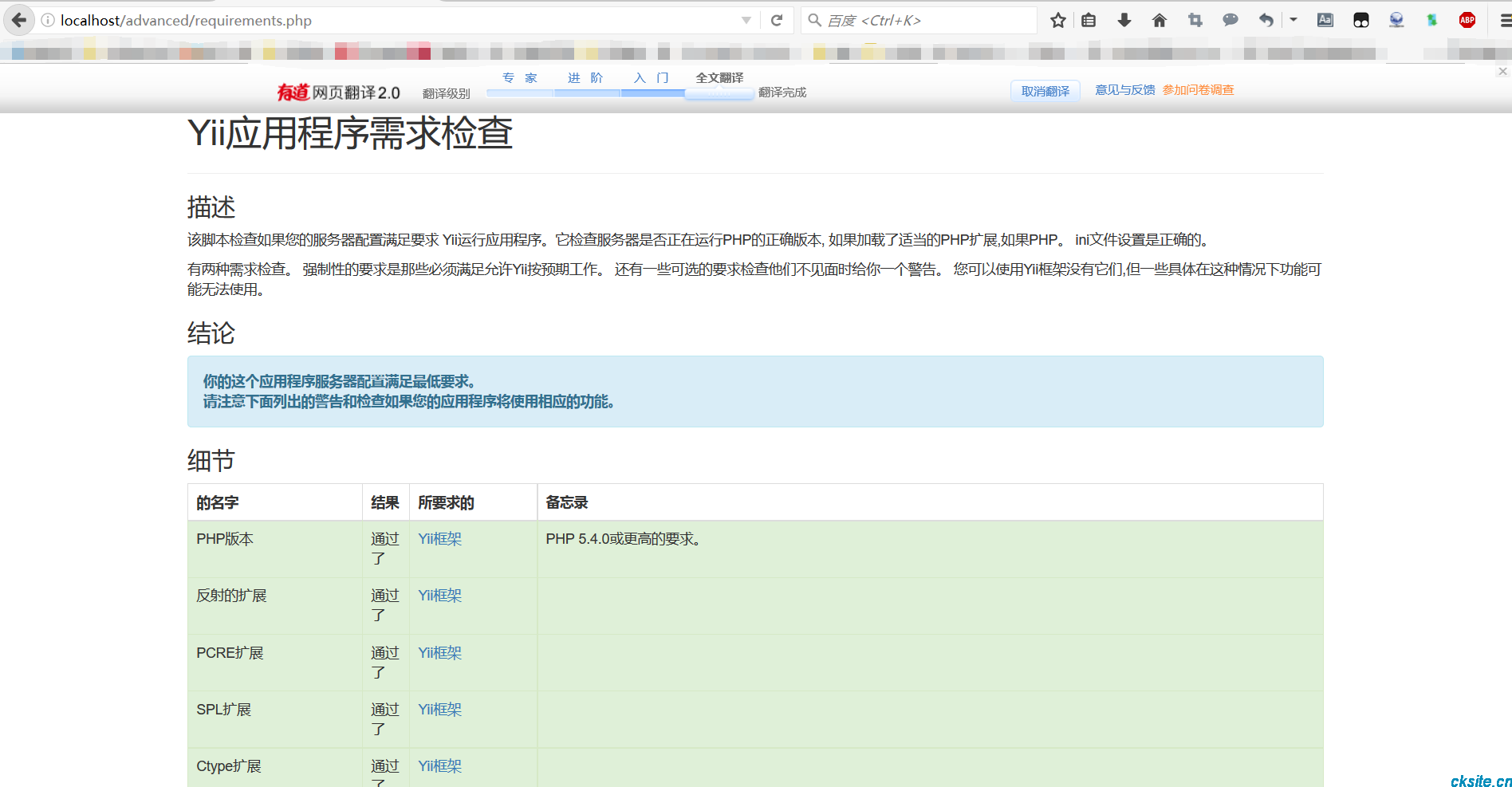1512x787 pixels.
Task: Select the 入门 translation level
Action: [x=652, y=78]
